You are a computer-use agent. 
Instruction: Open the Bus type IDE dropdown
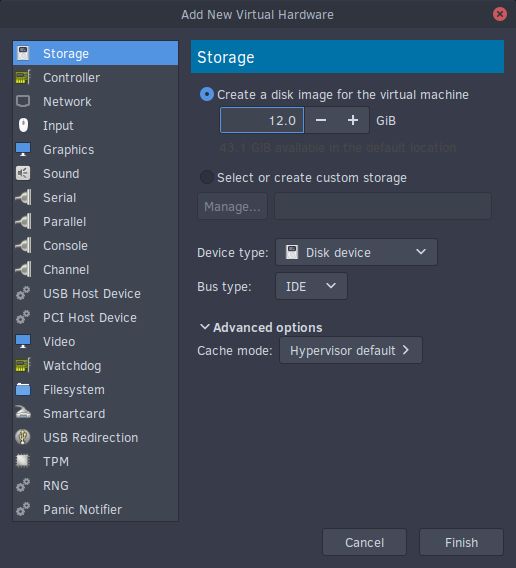click(x=311, y=286)
